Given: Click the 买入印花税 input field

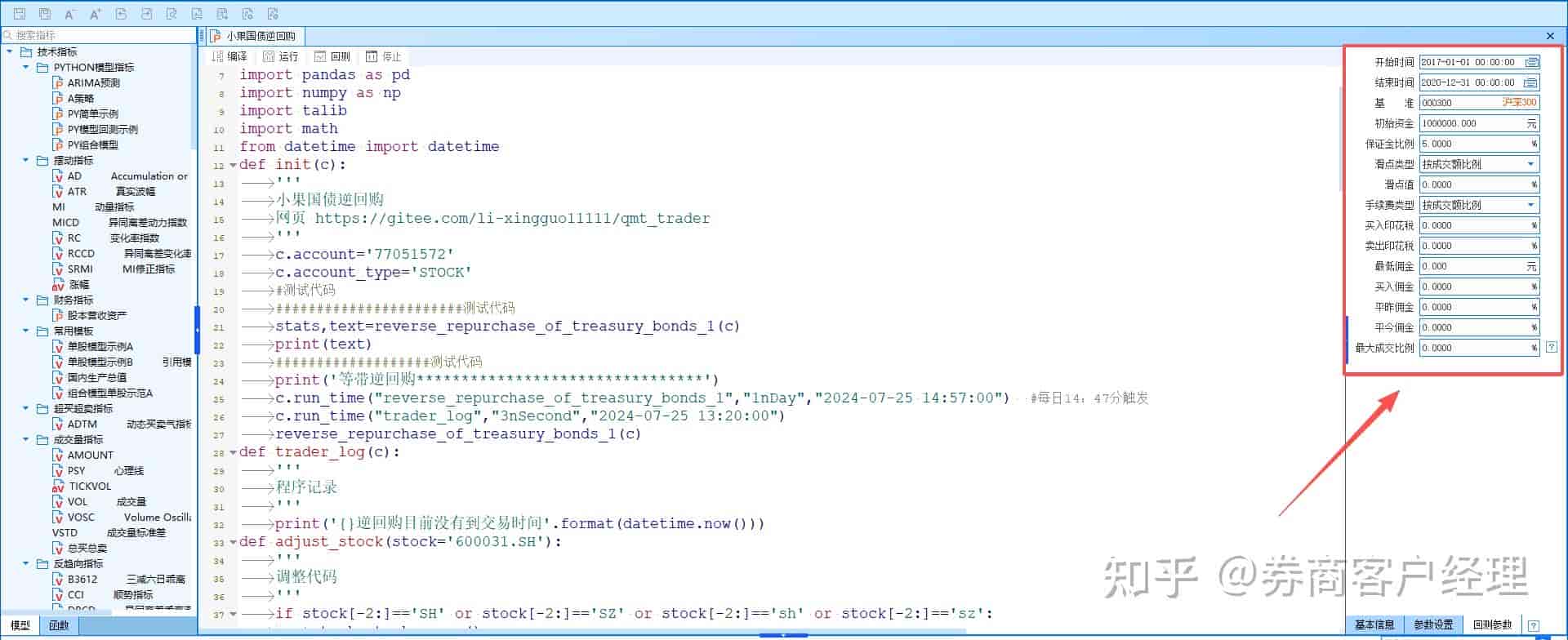Looking at the screenshot, I should 1479,225.
